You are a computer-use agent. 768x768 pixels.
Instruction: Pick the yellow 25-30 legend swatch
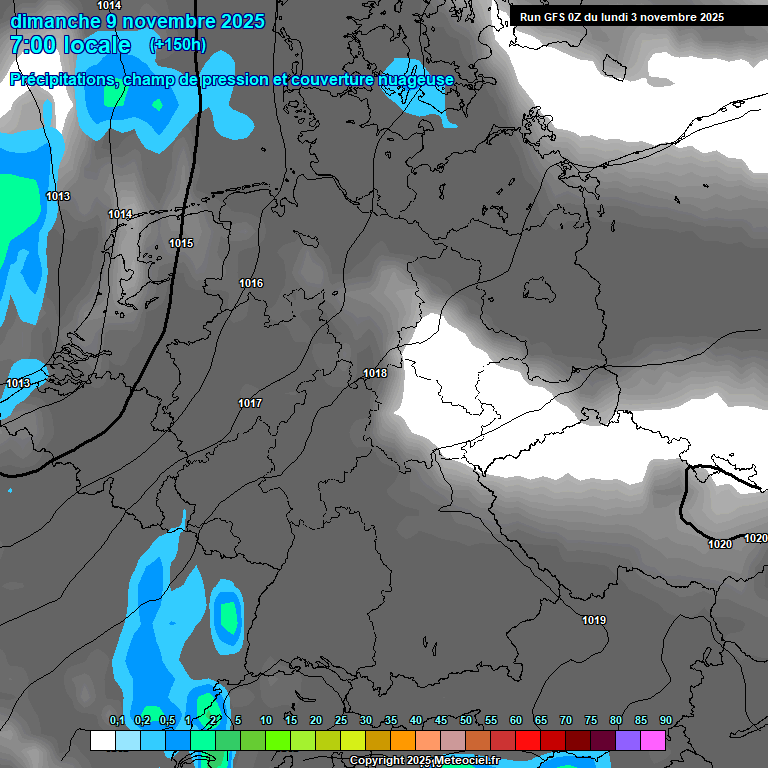pyautogui.click(x=353, y=740)
